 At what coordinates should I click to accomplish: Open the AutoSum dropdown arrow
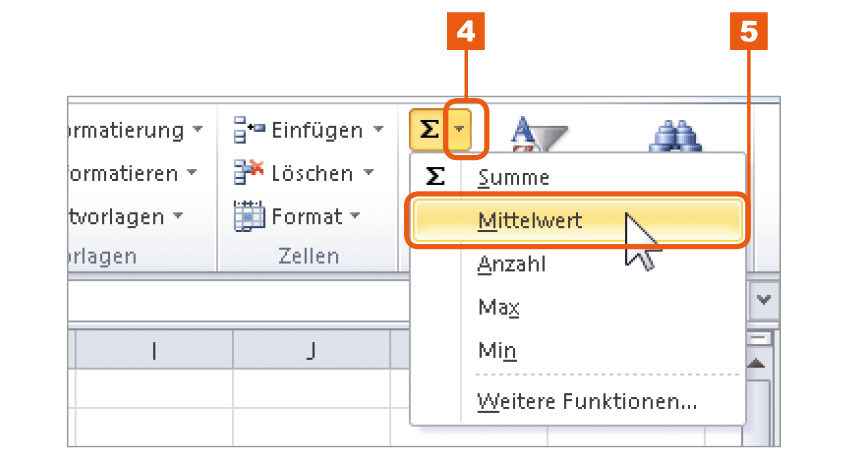click(x=459, y=130)
